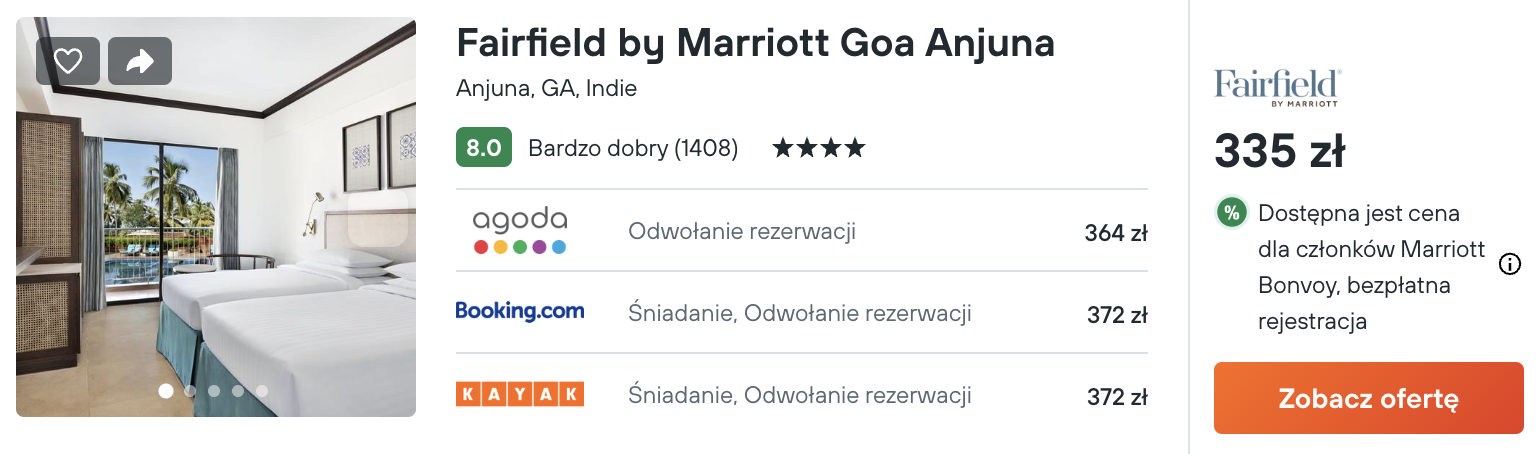Choose the Booking.com offer for 372 zł
The width and height of the screenshot is (1536, 454).
point(802,313)
